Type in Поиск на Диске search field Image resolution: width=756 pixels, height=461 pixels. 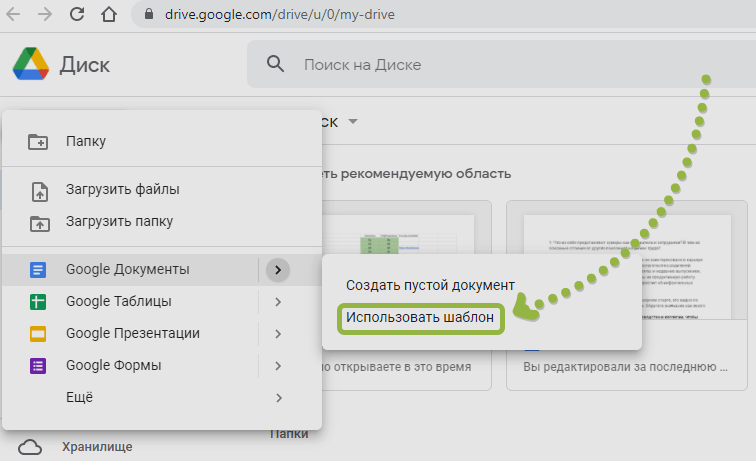[500, 65]
